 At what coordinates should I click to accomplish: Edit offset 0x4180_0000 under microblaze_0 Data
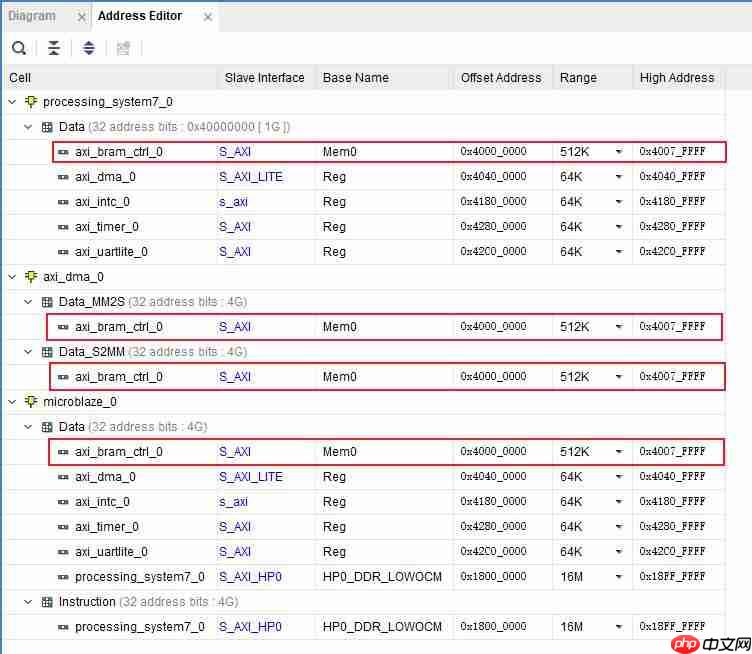click(494, 502)
